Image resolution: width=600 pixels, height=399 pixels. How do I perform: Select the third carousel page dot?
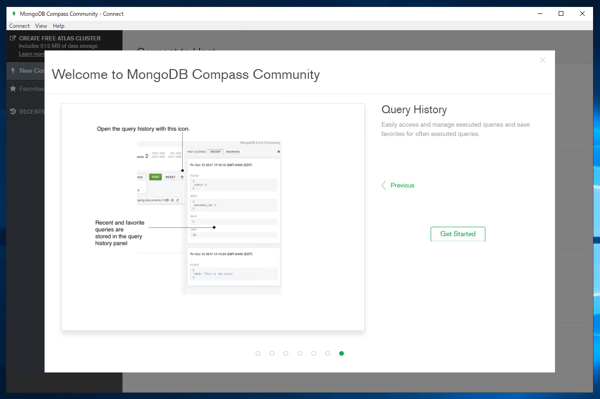click(x=286, y=353)
